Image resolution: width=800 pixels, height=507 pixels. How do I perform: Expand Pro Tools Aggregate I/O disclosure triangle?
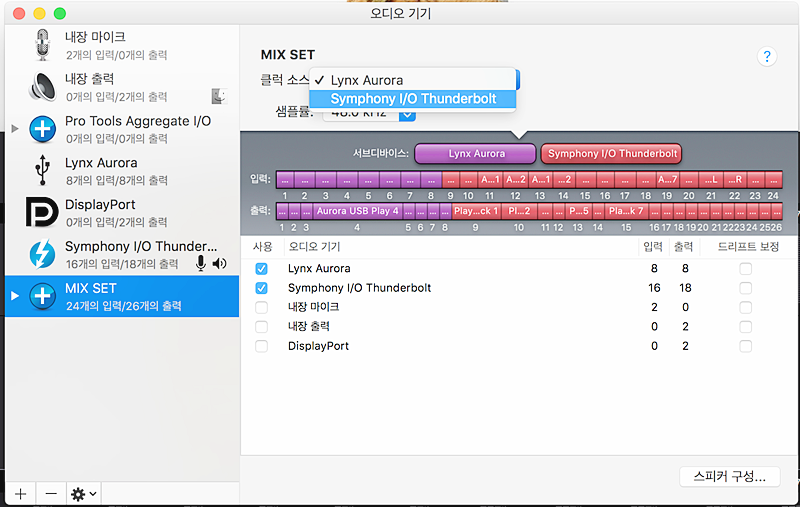coord(15,129)
